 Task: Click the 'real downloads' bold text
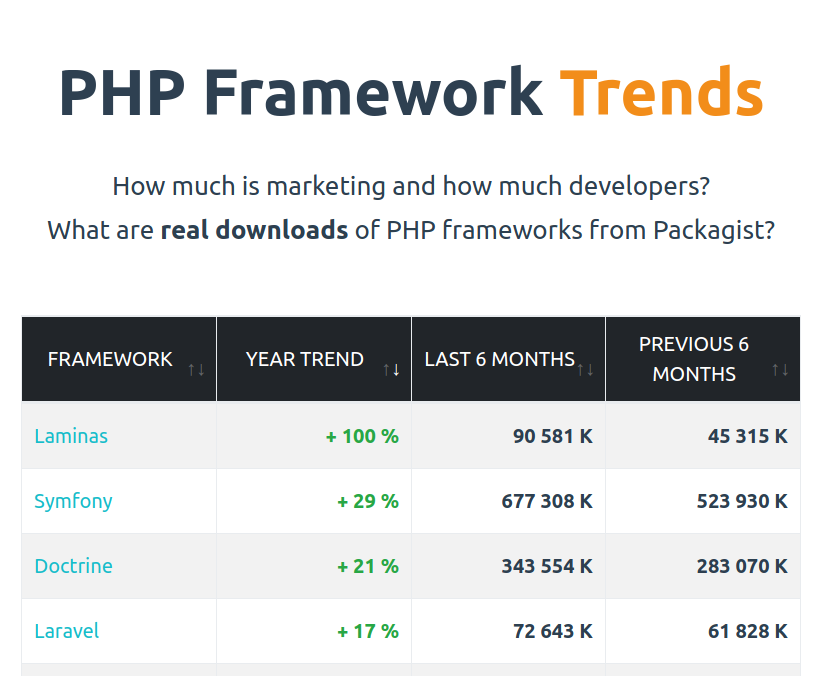(x=254, y=230)
